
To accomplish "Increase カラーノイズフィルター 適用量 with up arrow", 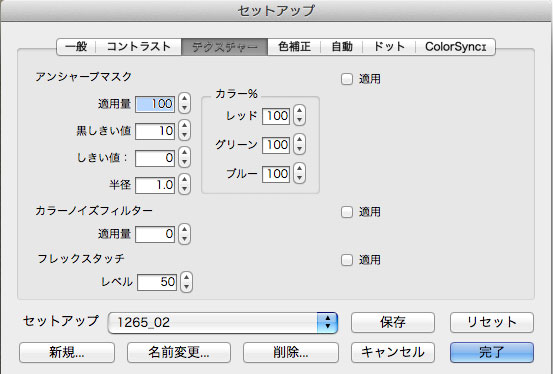I will click(x=184, y=229).
